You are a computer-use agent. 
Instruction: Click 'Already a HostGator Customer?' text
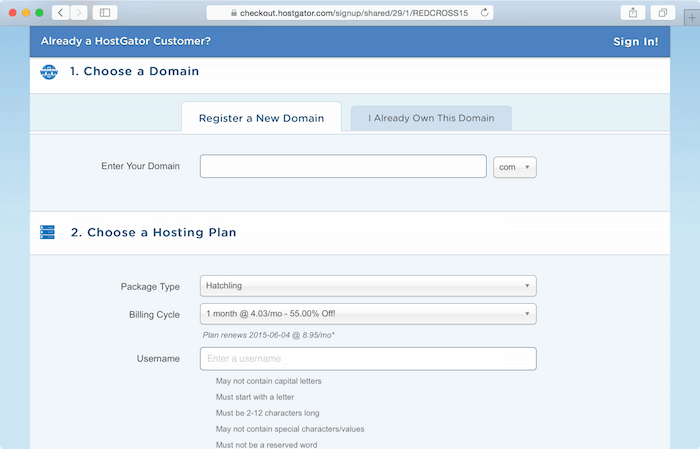click(x=125, y=41)
